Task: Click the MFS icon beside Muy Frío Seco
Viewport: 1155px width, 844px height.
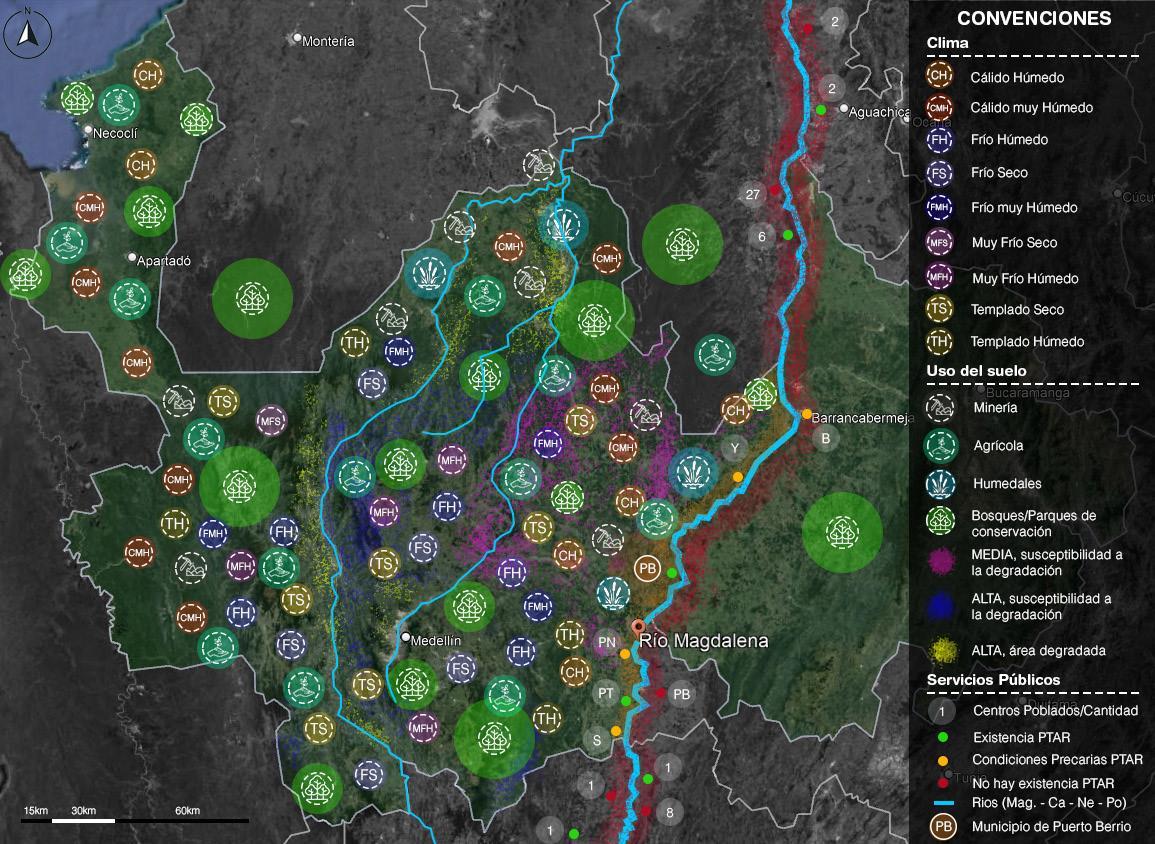Action: click(x=939, y=242)
